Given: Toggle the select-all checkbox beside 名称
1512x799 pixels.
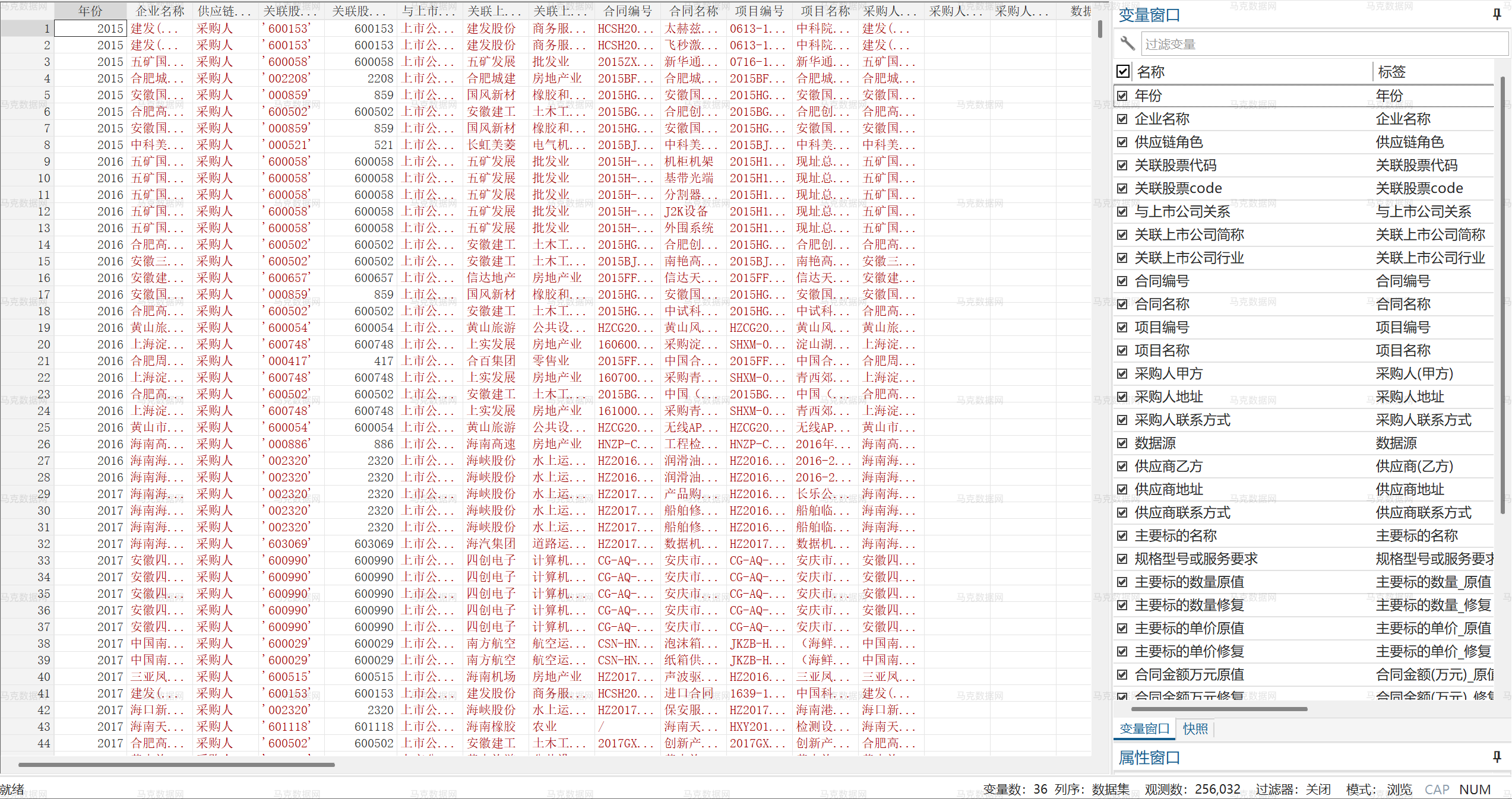Looking at the screenshot, I should pos(1123,72).
